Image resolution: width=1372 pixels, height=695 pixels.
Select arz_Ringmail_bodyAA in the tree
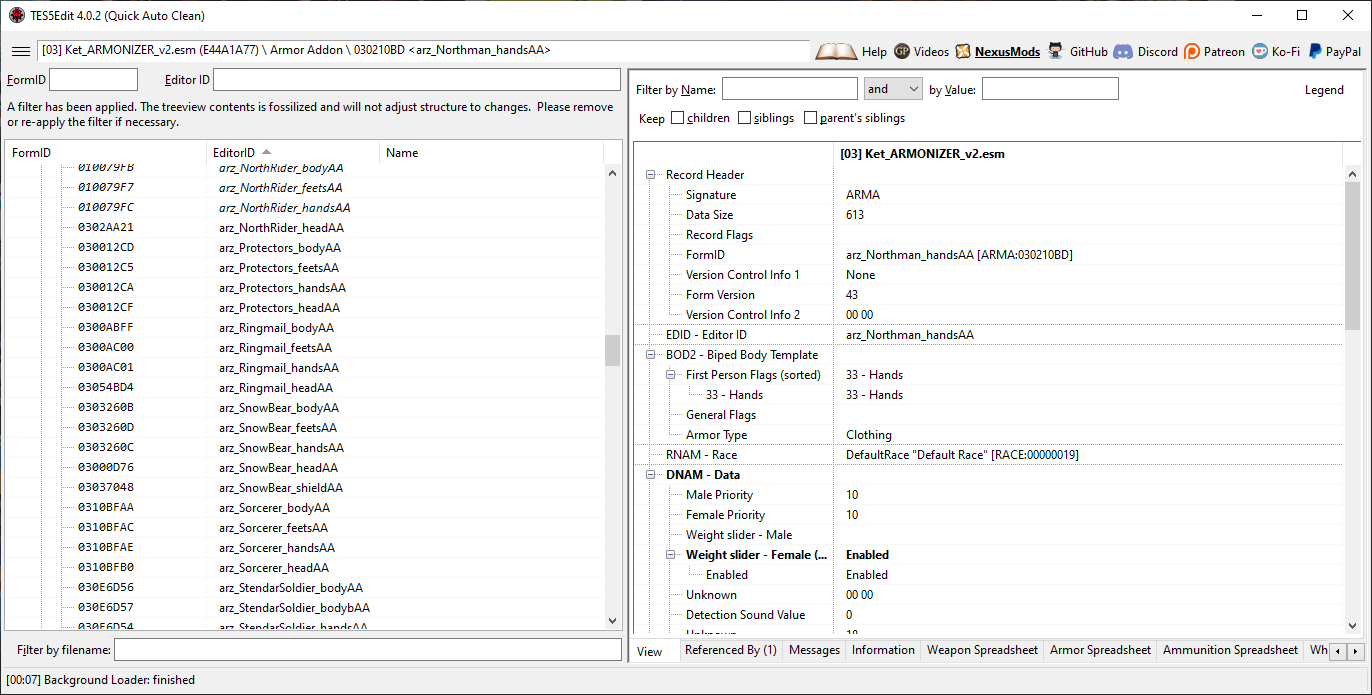pos(276,328)
